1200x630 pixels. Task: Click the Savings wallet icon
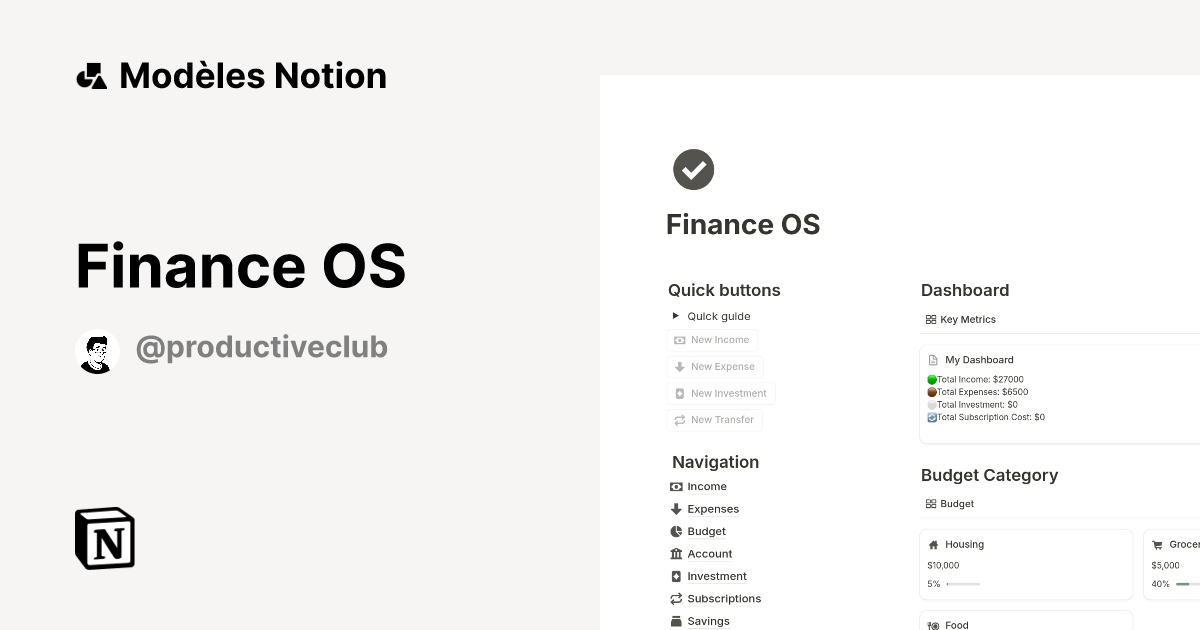(x=676, y=621)
